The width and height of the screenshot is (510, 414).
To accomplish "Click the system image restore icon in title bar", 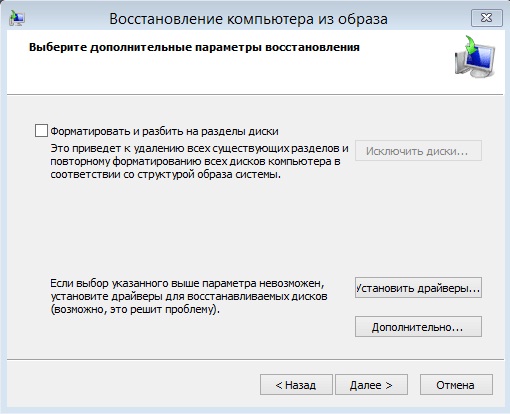I will pos(17,18).
